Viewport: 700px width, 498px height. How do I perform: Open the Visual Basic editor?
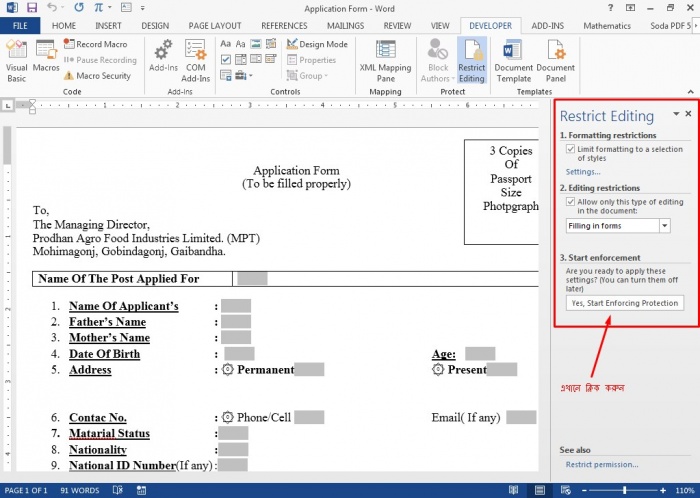[17, 60]
